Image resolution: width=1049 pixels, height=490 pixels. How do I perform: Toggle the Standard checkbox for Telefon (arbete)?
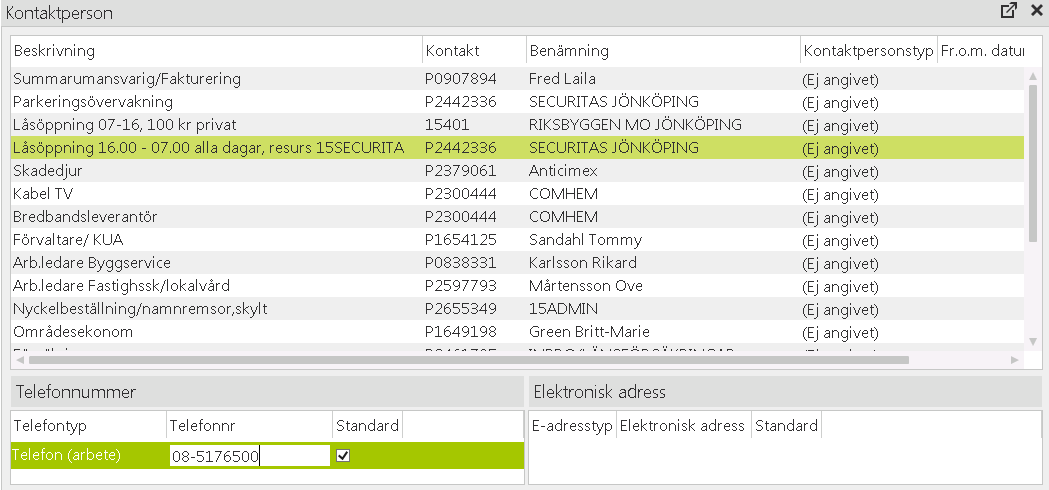click(x=344, y=456)
